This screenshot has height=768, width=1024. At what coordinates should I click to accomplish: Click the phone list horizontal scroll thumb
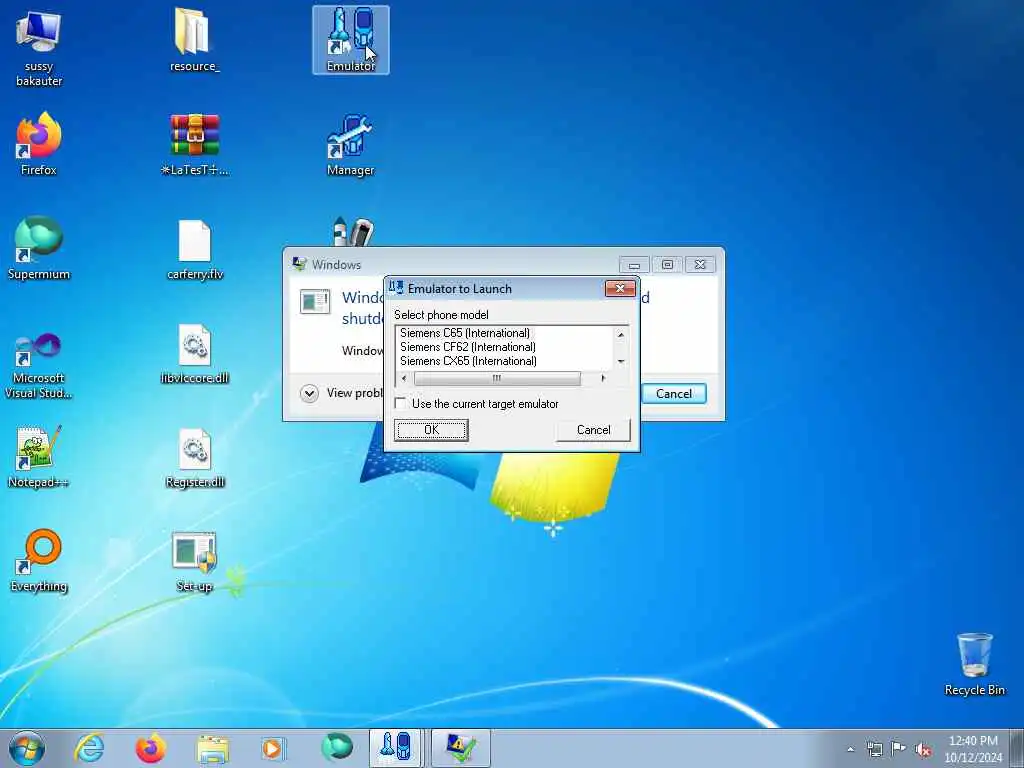(497, 378)
